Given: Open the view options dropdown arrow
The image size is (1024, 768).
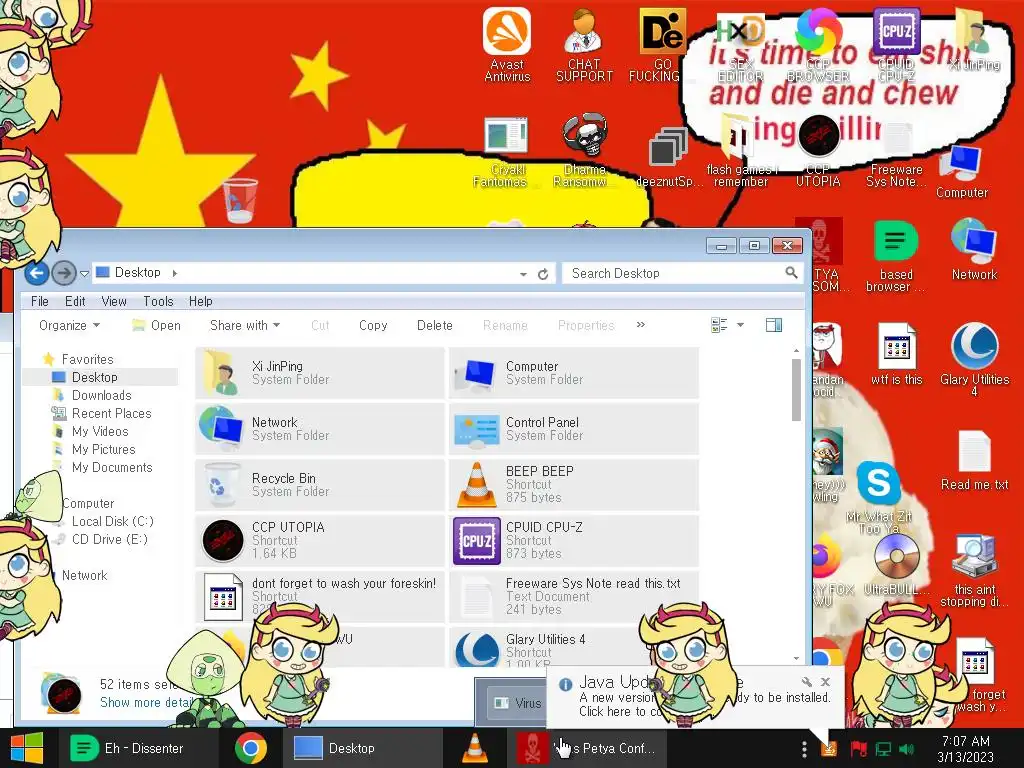Looking at the screenshot, I should 740,325.
